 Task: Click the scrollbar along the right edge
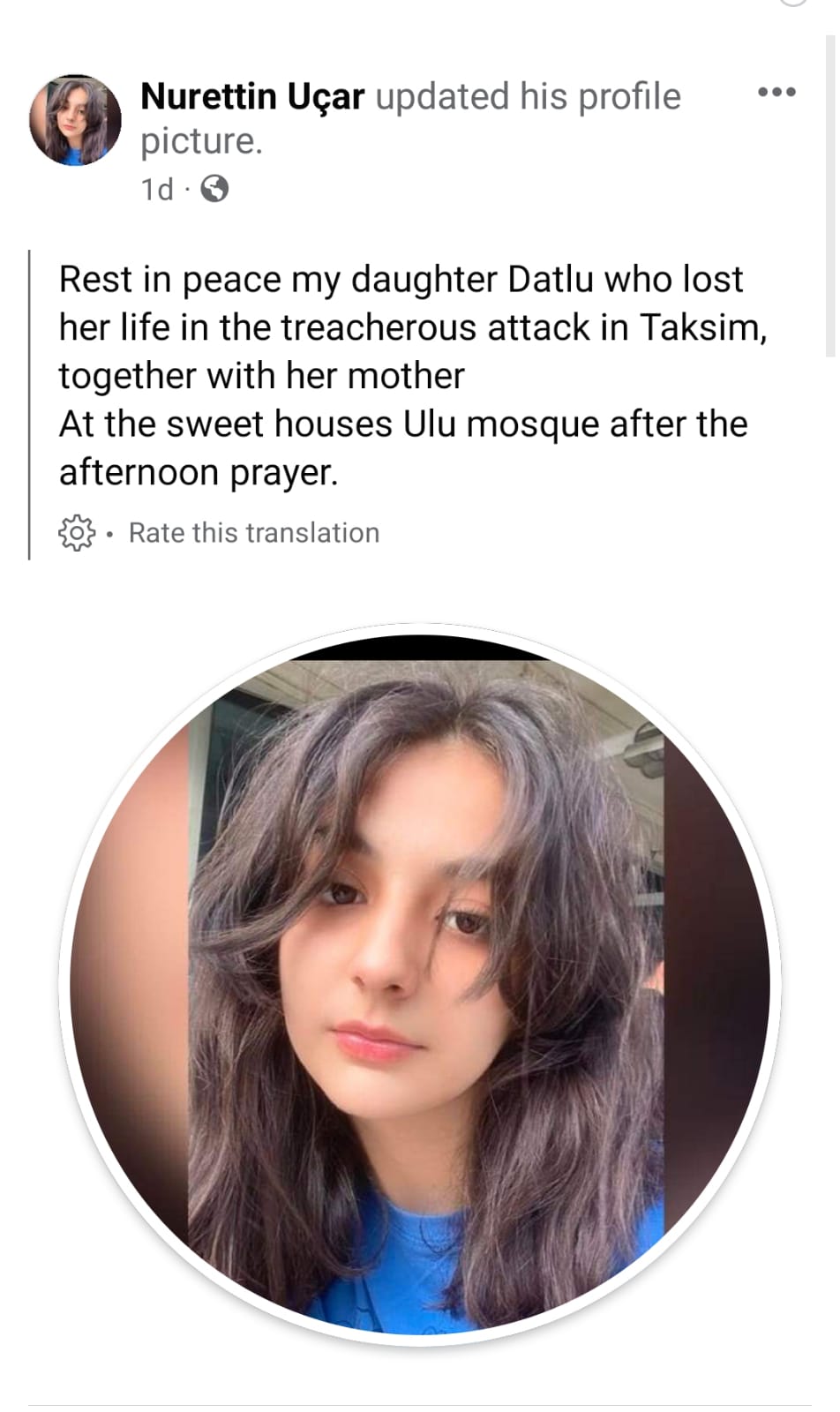pyautogui.click(x=830, y=194)
